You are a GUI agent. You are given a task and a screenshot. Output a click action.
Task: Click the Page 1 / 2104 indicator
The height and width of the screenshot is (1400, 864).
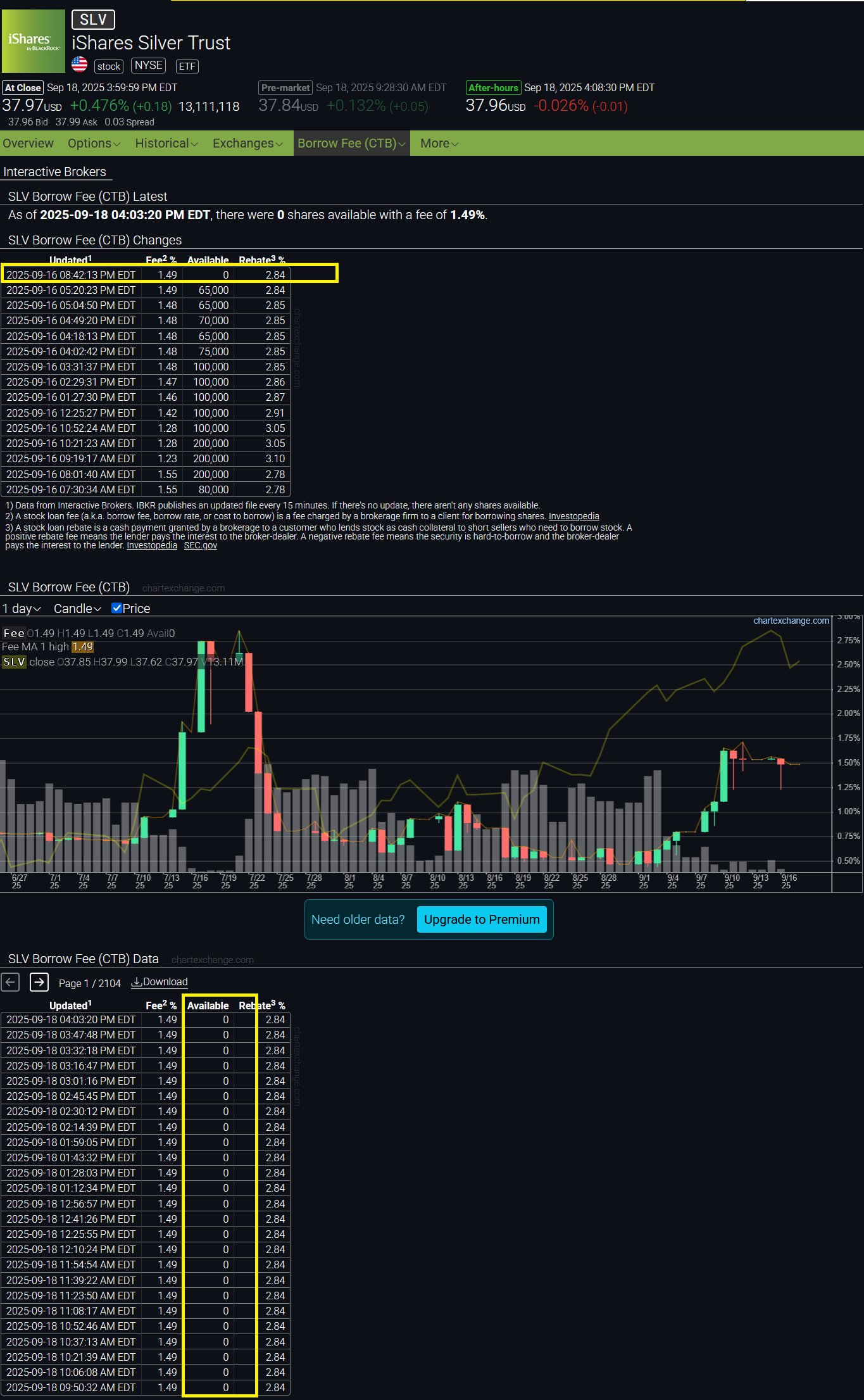(x=90, y=983)
